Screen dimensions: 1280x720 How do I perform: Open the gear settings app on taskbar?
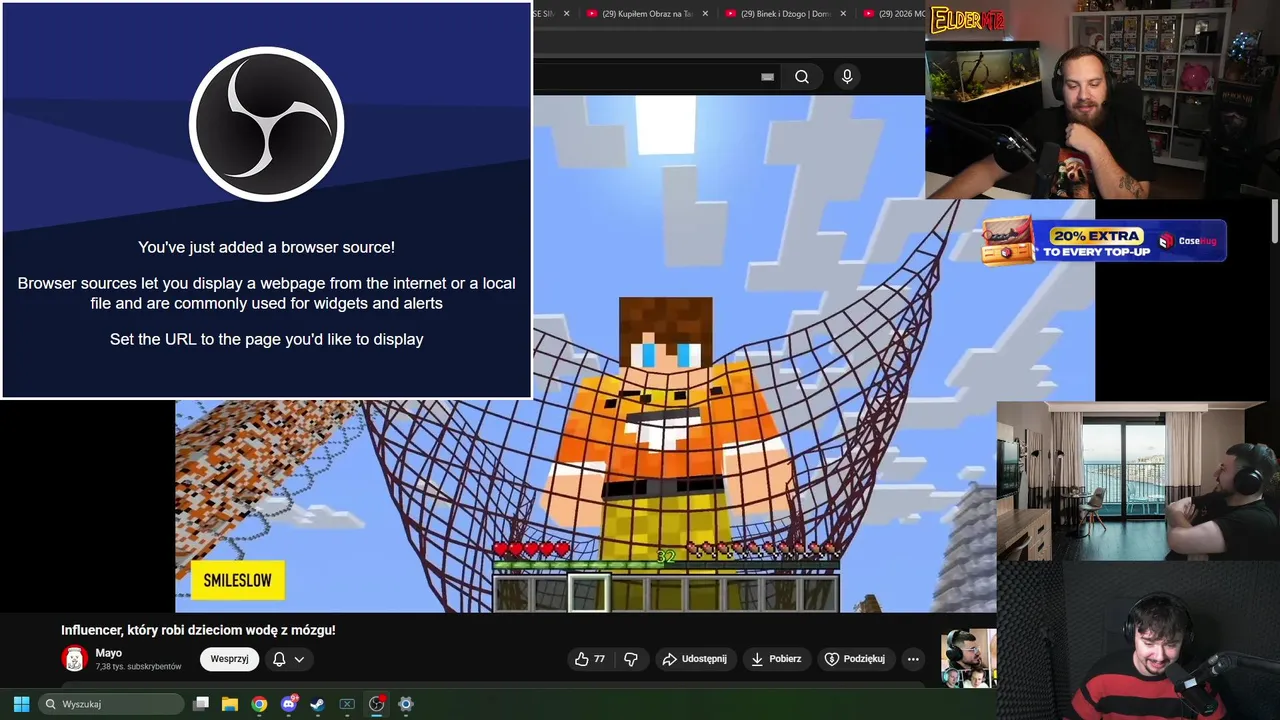(406, 704)
